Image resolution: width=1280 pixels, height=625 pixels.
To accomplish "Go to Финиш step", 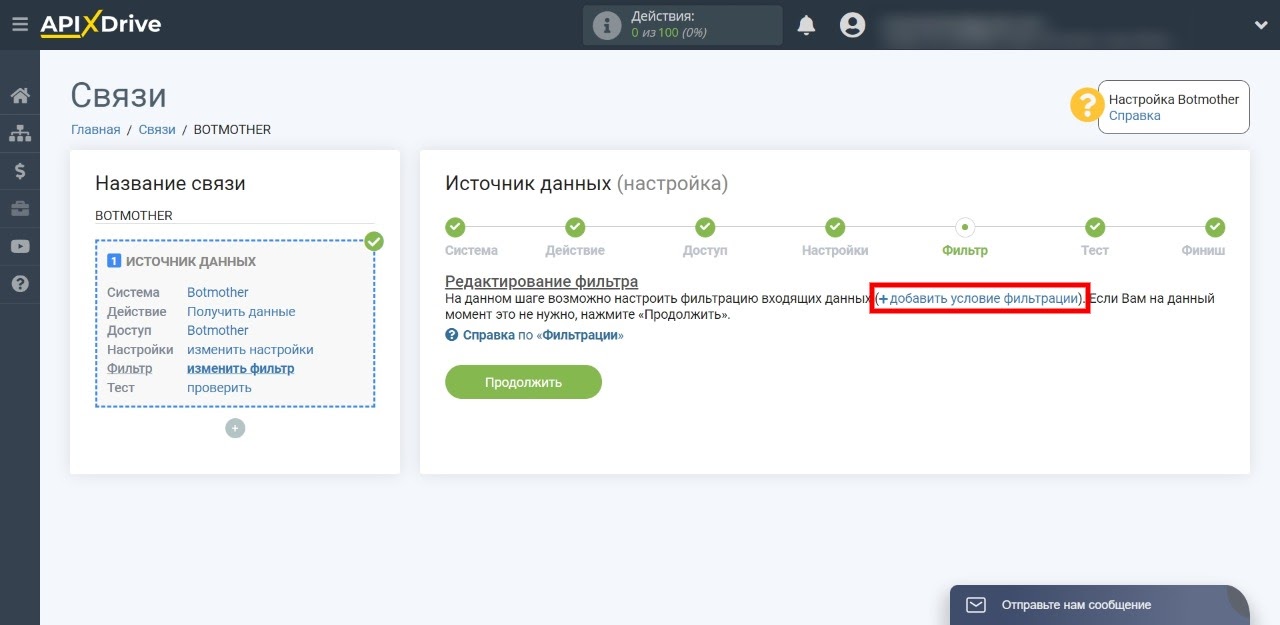I will tap(1215, 227).
